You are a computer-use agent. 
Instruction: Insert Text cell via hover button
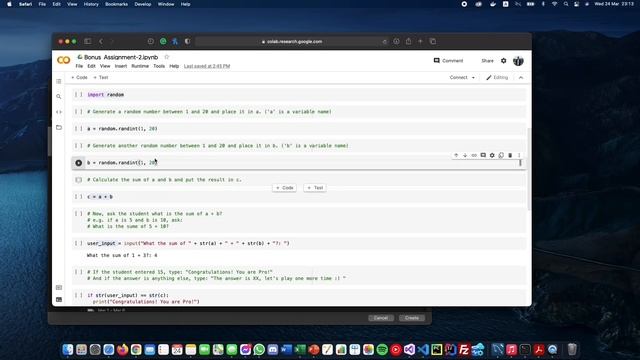[x=315, y=188]
